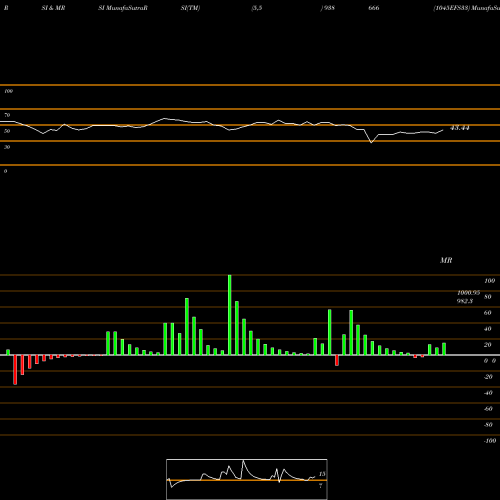The height and width of the screenshot is (500, 500).
Task: Click the tallest green MR histogram bar
Action: 230,315
